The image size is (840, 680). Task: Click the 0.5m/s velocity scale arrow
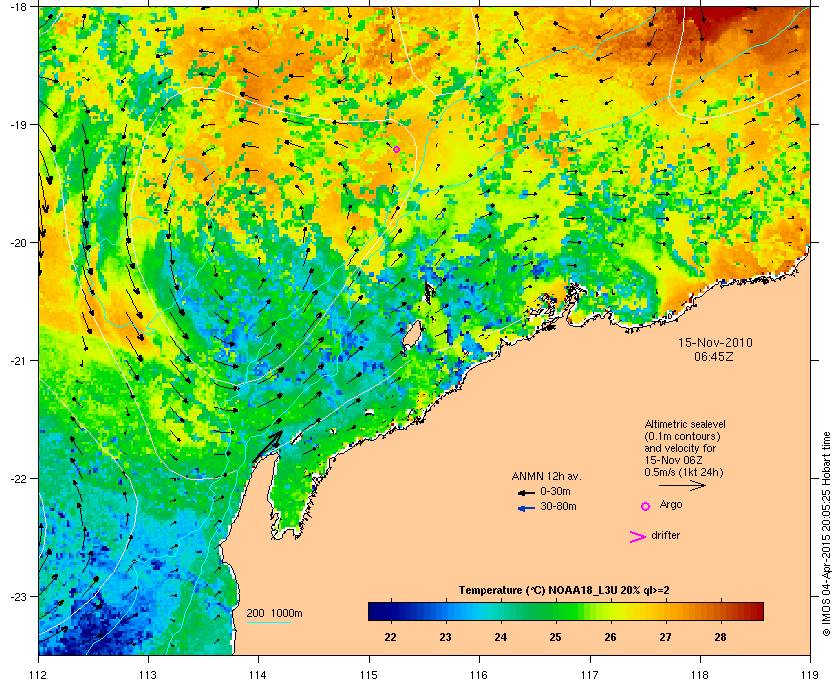point(682,485)
